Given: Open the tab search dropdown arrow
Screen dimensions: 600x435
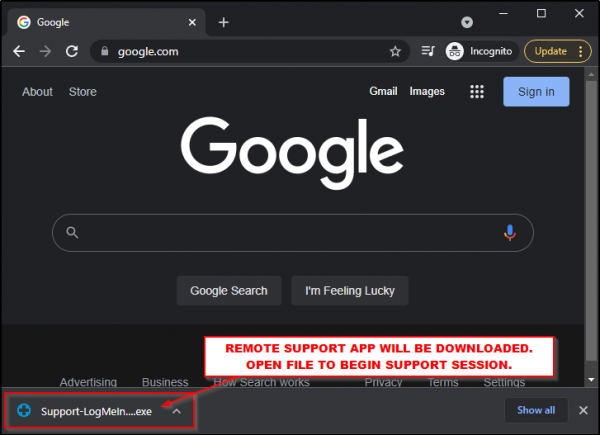Looking at the screenshot, I should [466, 22].
